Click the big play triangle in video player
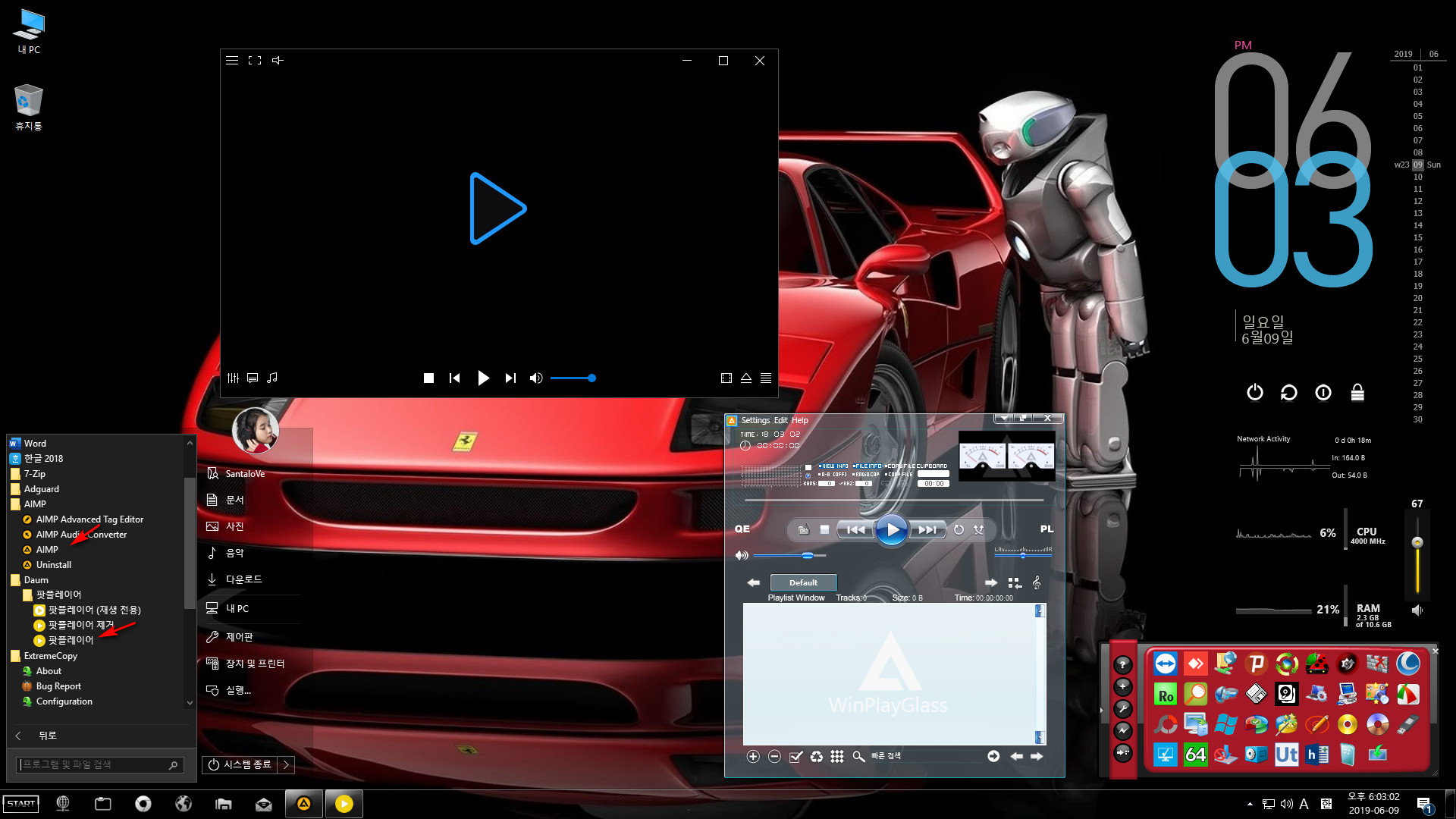 pos(497,209)
